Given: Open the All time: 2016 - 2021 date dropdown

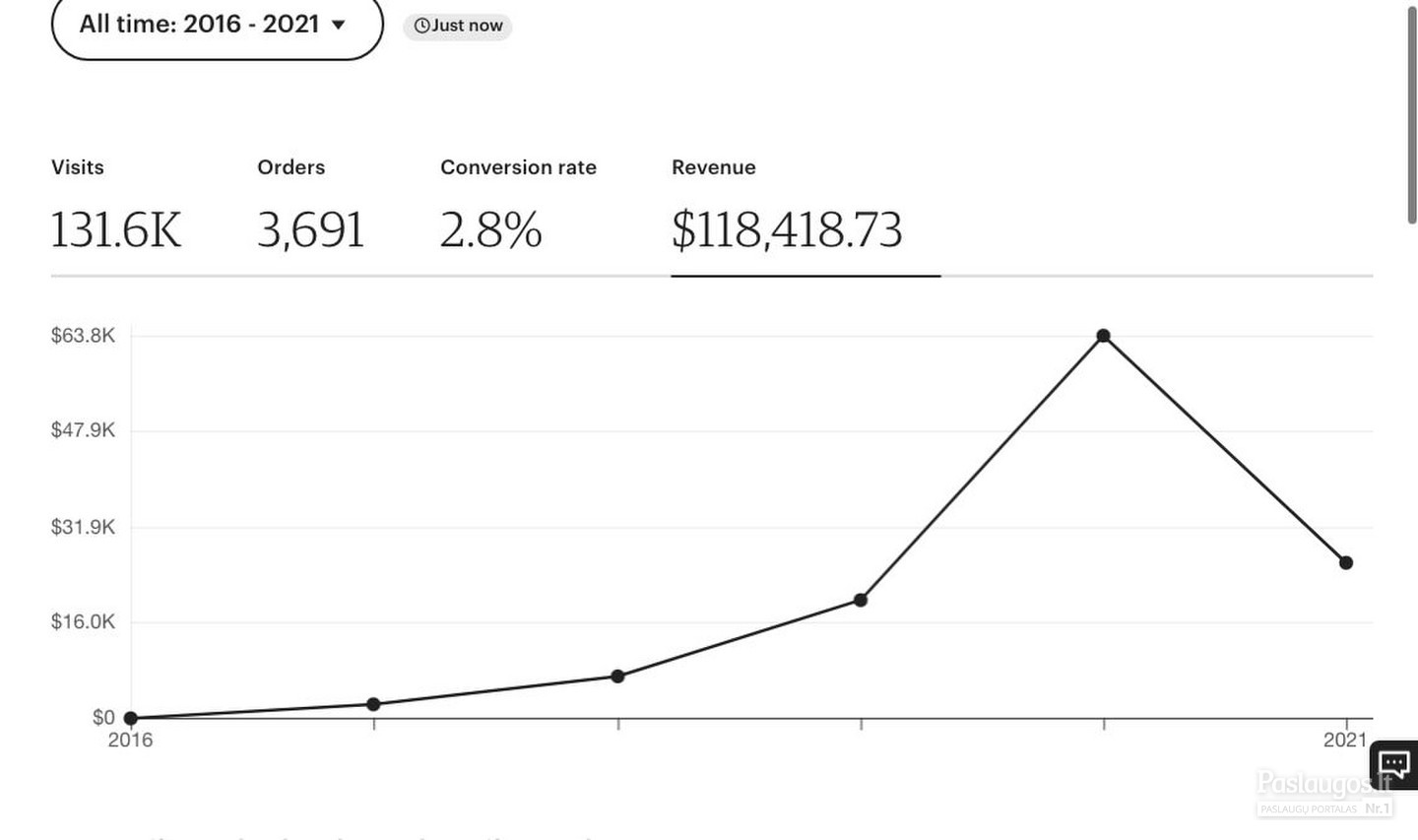Looking at the screenshot, I should [x=217, y=25].
